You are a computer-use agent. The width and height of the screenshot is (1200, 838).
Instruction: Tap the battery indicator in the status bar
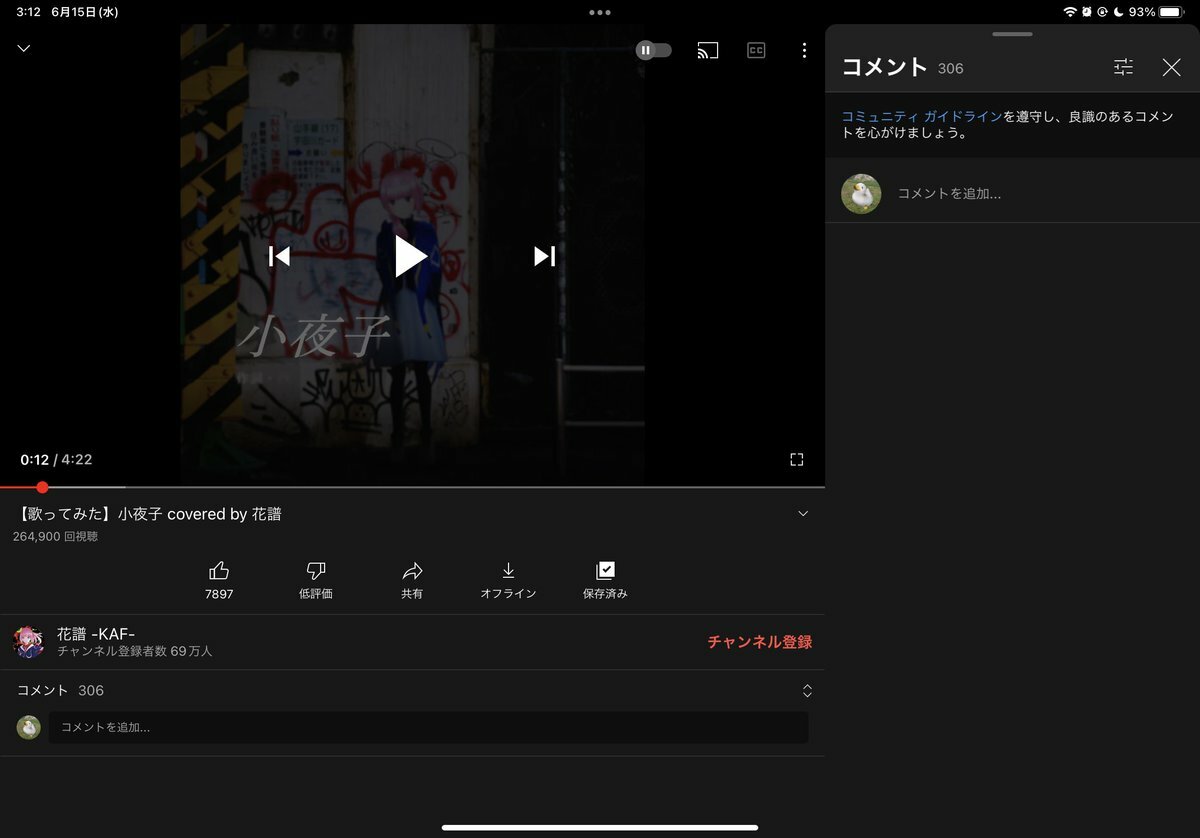pos(1171,12)
